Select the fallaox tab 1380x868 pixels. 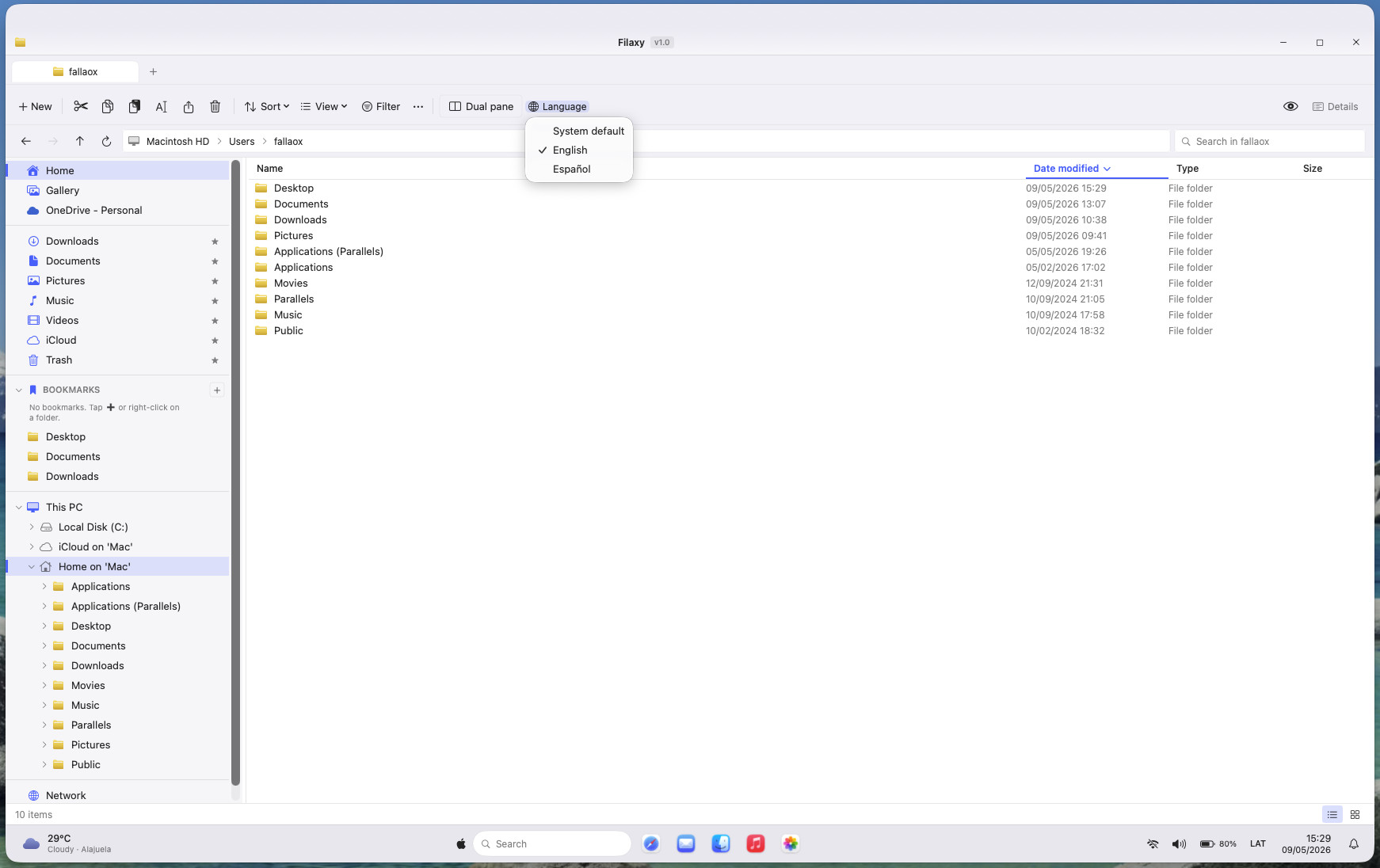pos(75,71)
